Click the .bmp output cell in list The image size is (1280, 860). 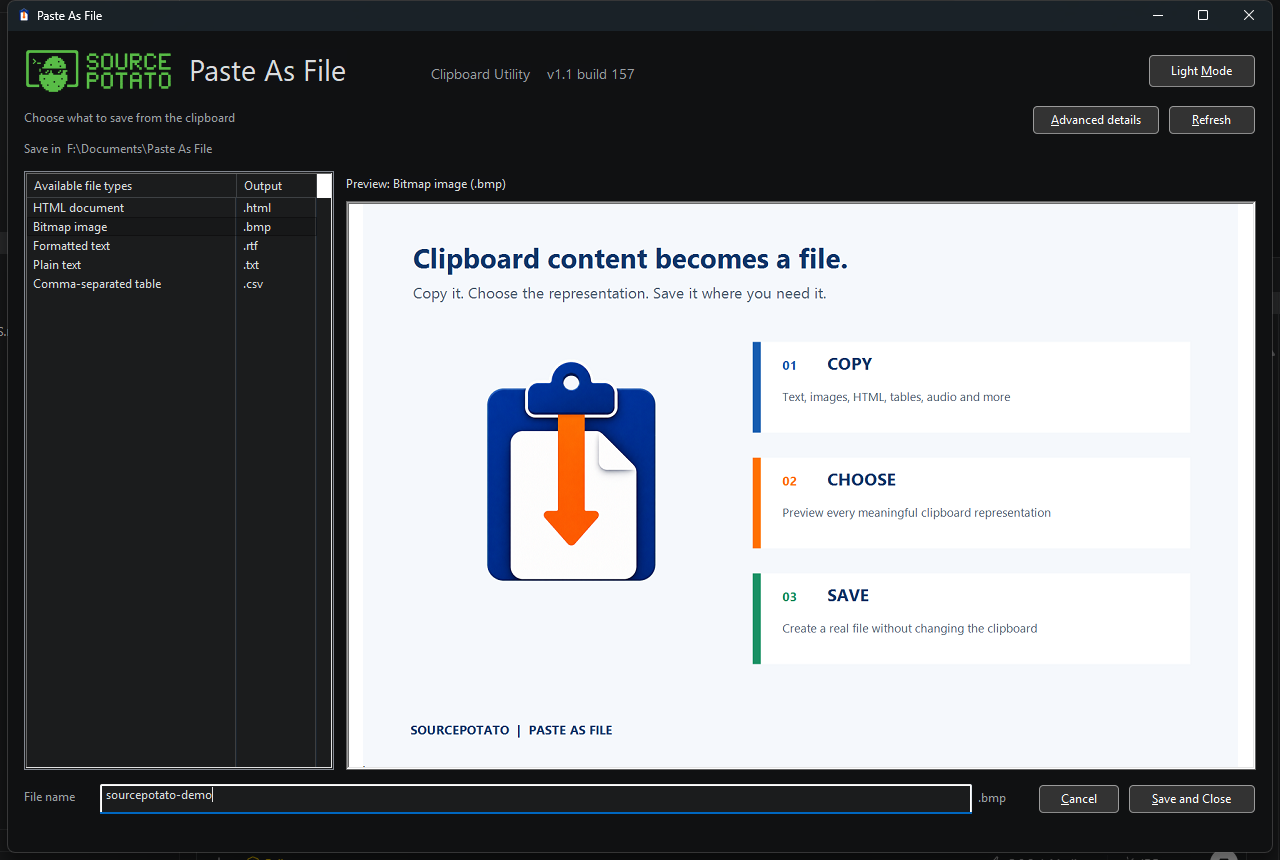pos(276,227)
